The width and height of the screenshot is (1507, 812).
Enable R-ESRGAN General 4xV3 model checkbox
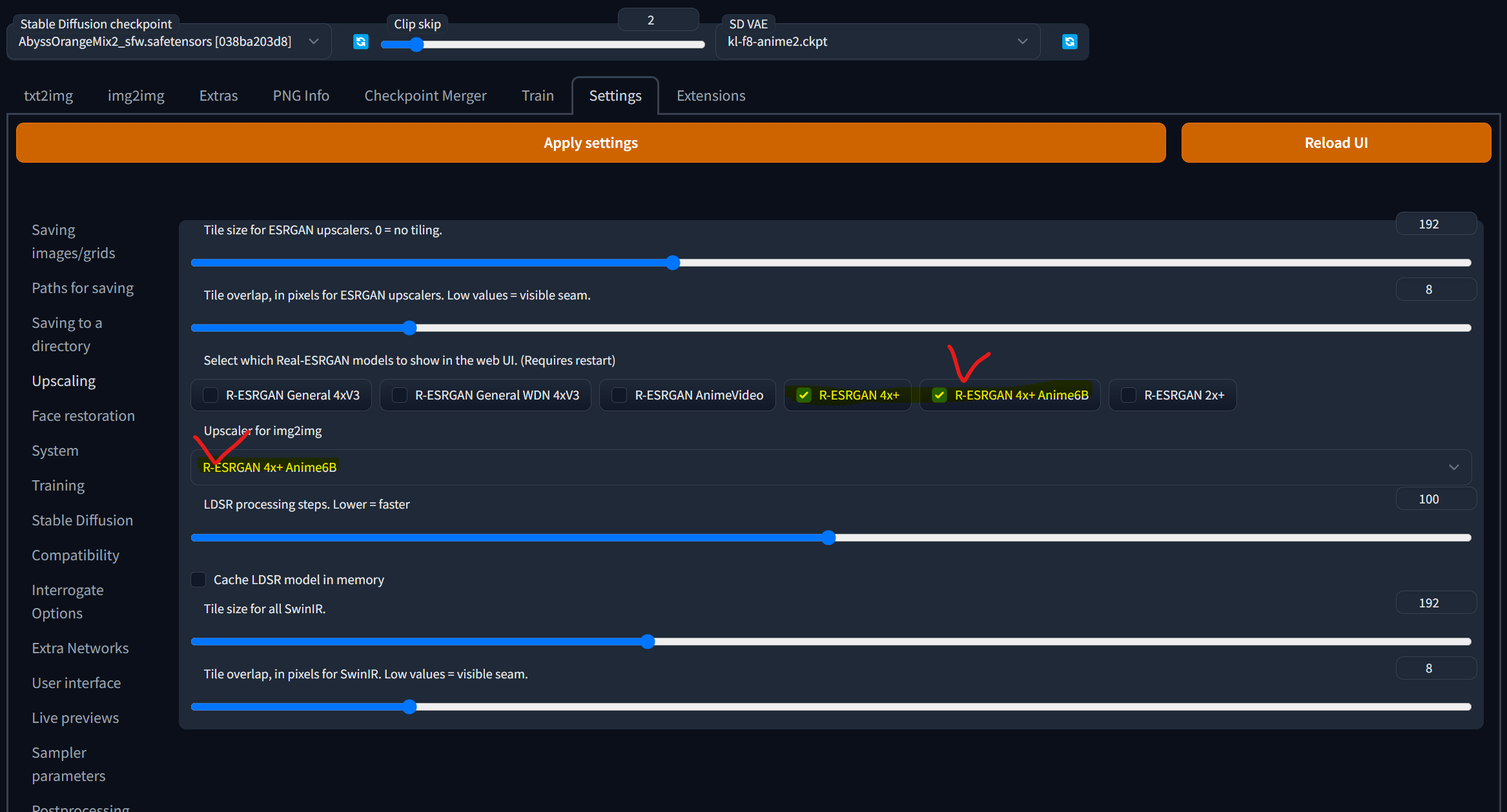[210, 395]
